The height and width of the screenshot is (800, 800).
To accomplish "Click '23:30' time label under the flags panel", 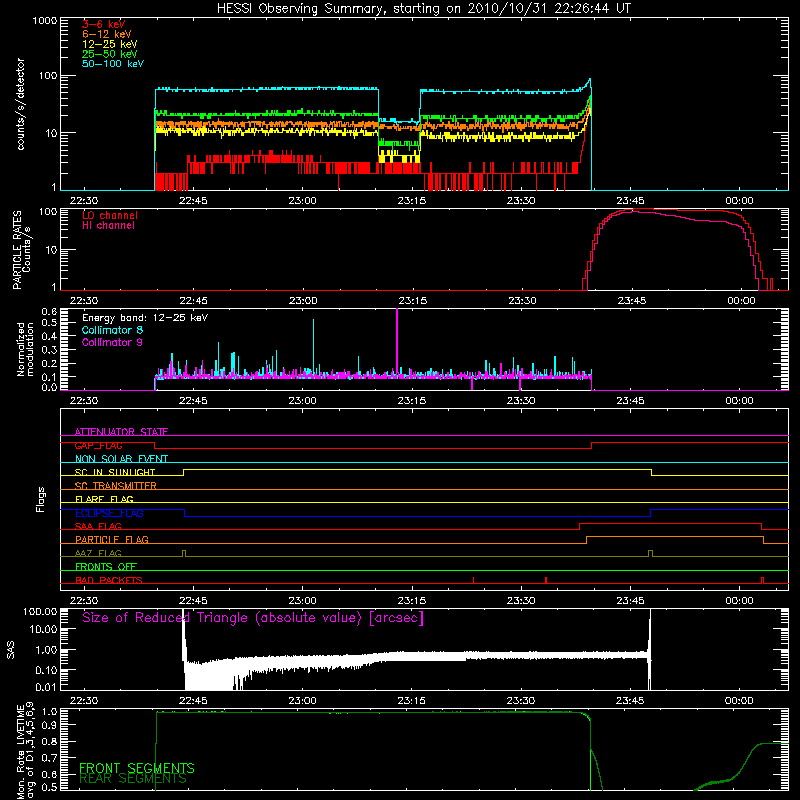I will click(x=521, y=601).
